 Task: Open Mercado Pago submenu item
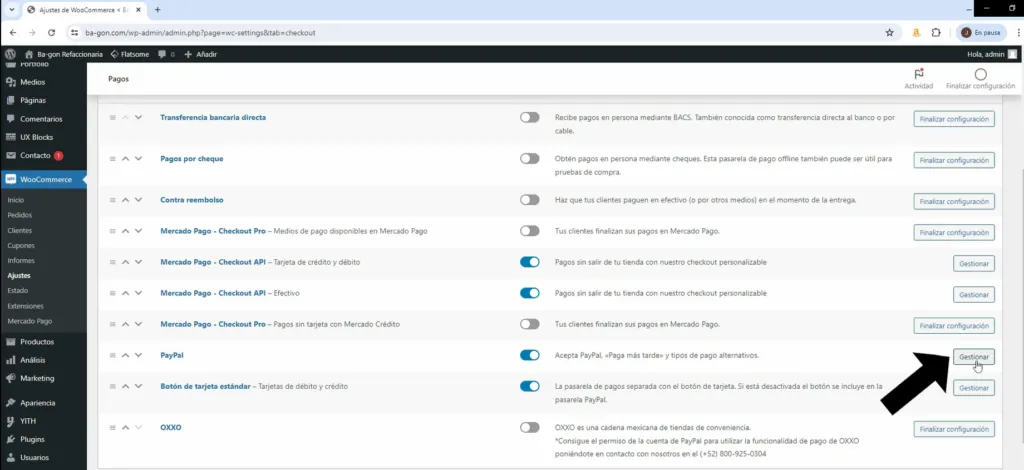(x=29, y=321)
